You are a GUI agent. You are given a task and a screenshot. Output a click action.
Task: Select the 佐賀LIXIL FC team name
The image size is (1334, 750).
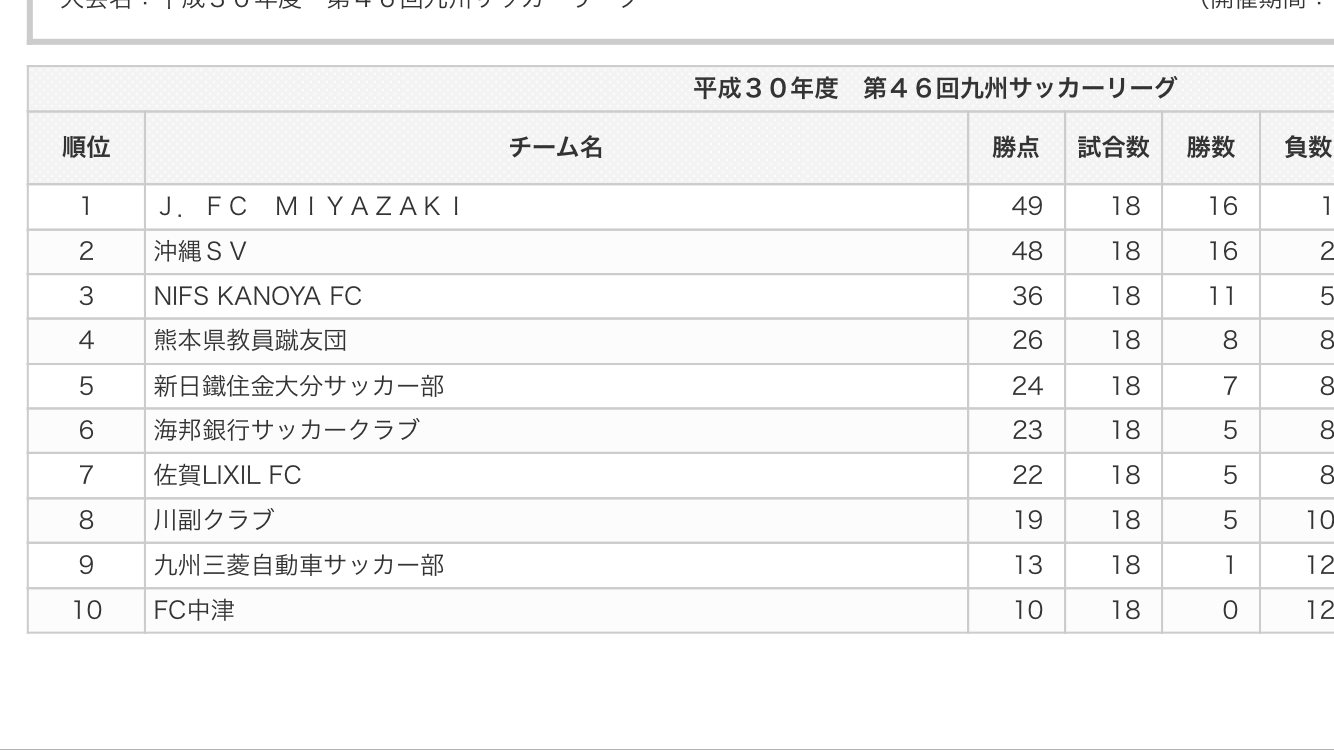pyautogui.click(x=227, y=475)
